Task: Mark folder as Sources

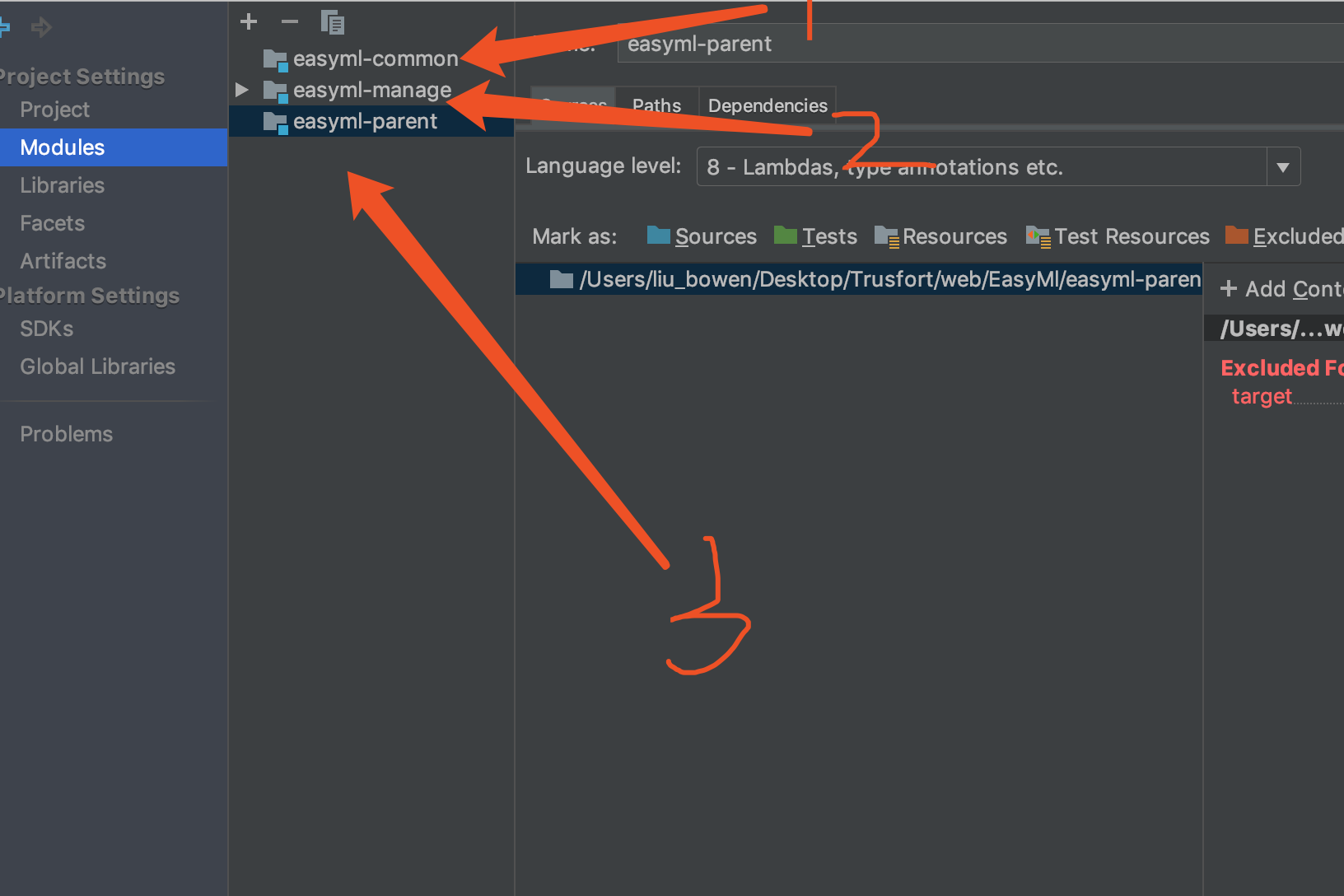Action: pyautogui.click(x=702, y=236)
